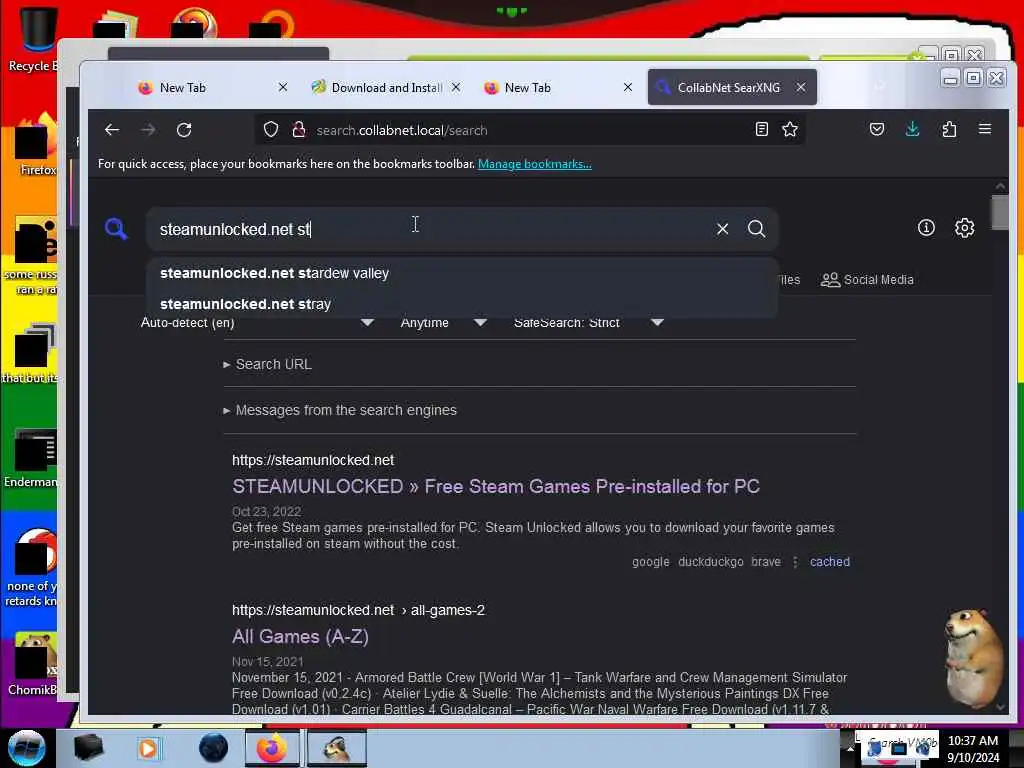The width and height of the screenshot is (1024, 768).
Task: Click the duckduckgo engine label
Action: [x=711, y=562]
